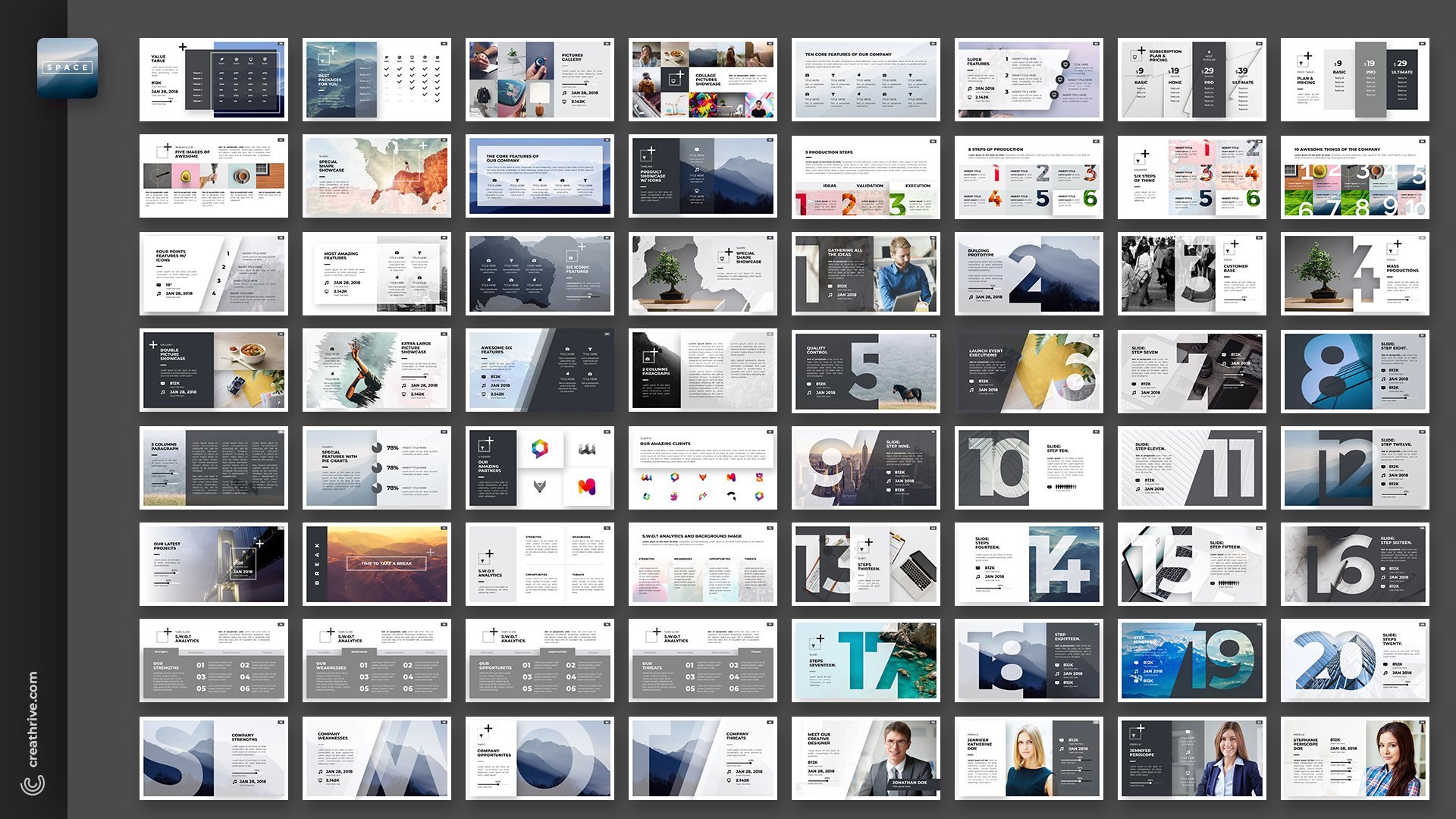Select the Steps Seventeen slide thumbnail

point(865,661)
